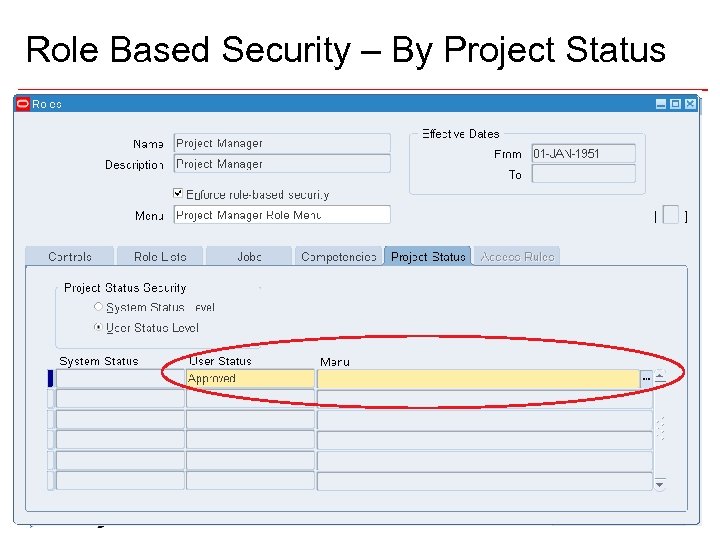
Task: Click the Effective Dates From field
Action: coord(584,153)
